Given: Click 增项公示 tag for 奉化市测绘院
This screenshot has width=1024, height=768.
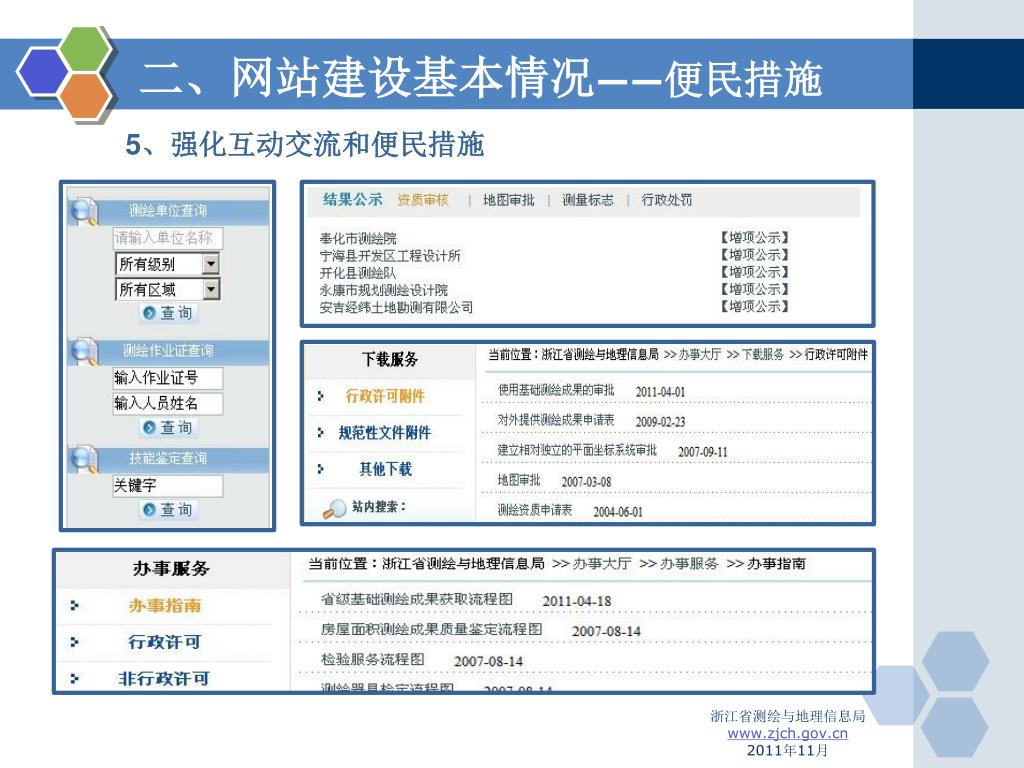Looking at the screenshot, I should [x=754, y=238].
